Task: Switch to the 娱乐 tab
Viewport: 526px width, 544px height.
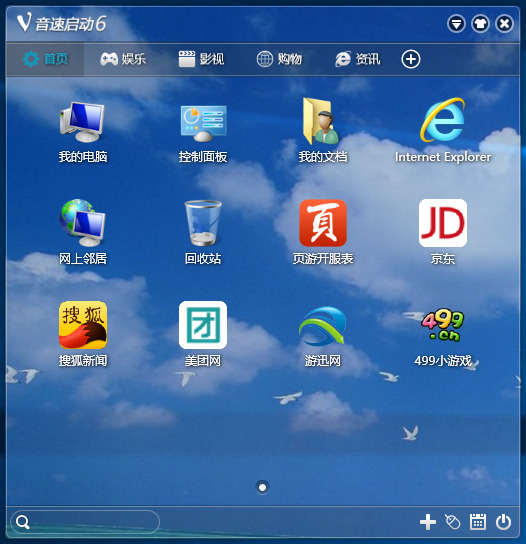Action: pos(123,59)
